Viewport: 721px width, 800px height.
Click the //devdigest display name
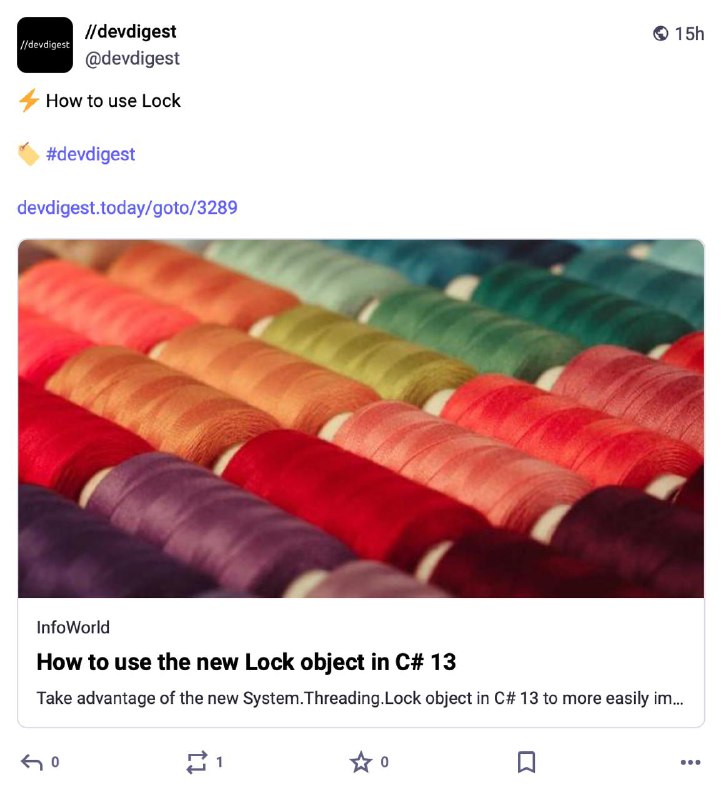(131, 32)
